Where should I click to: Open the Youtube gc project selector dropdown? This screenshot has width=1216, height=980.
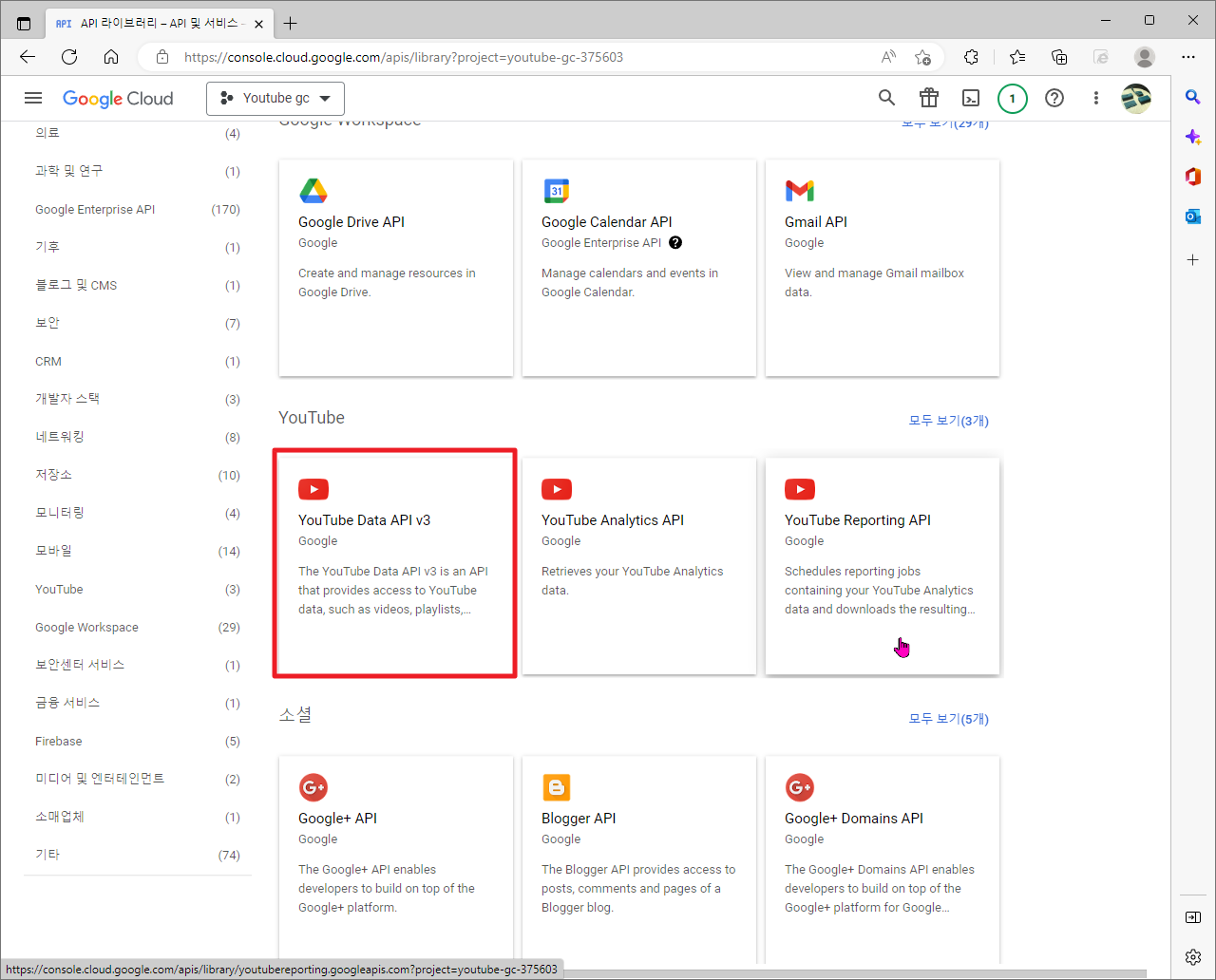click(275, 99)
